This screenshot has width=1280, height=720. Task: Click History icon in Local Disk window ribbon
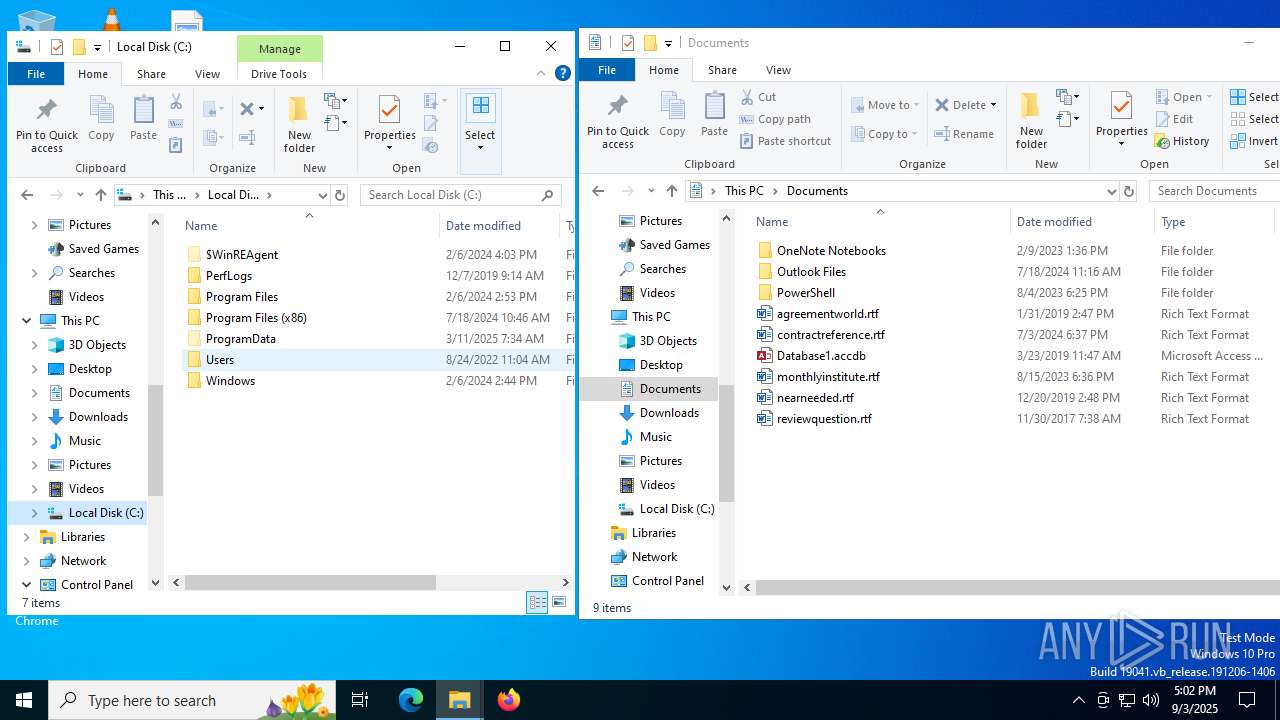pos(432,146)
